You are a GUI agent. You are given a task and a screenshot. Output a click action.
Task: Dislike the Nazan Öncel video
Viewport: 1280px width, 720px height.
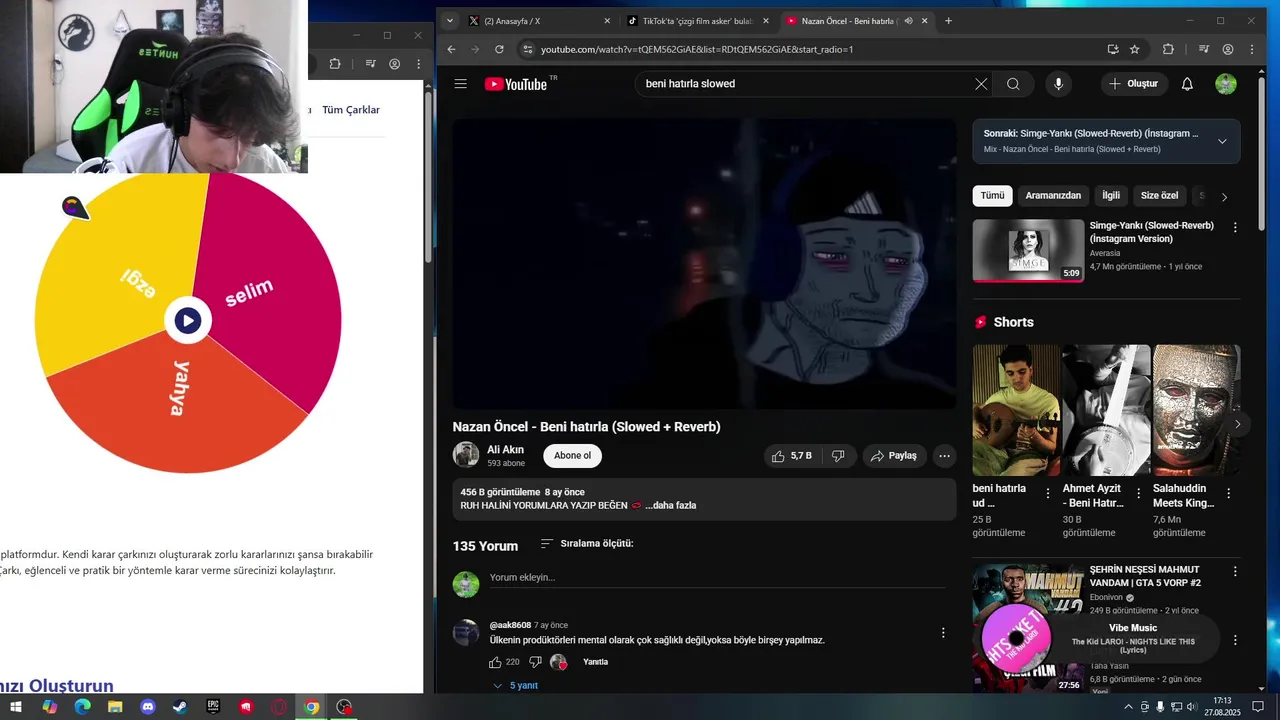point(838,456)
